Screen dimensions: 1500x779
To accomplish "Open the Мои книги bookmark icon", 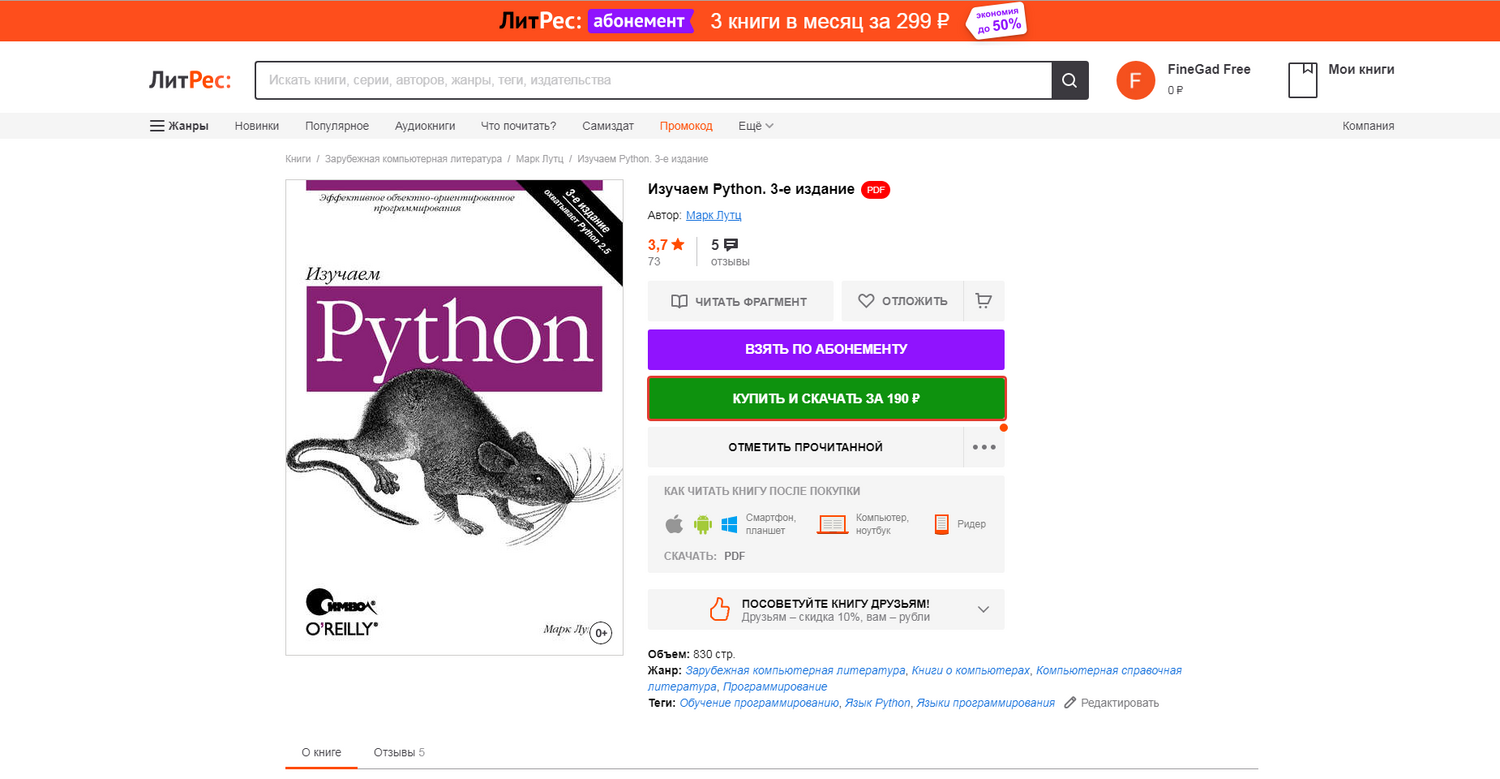I will 1303,80.
